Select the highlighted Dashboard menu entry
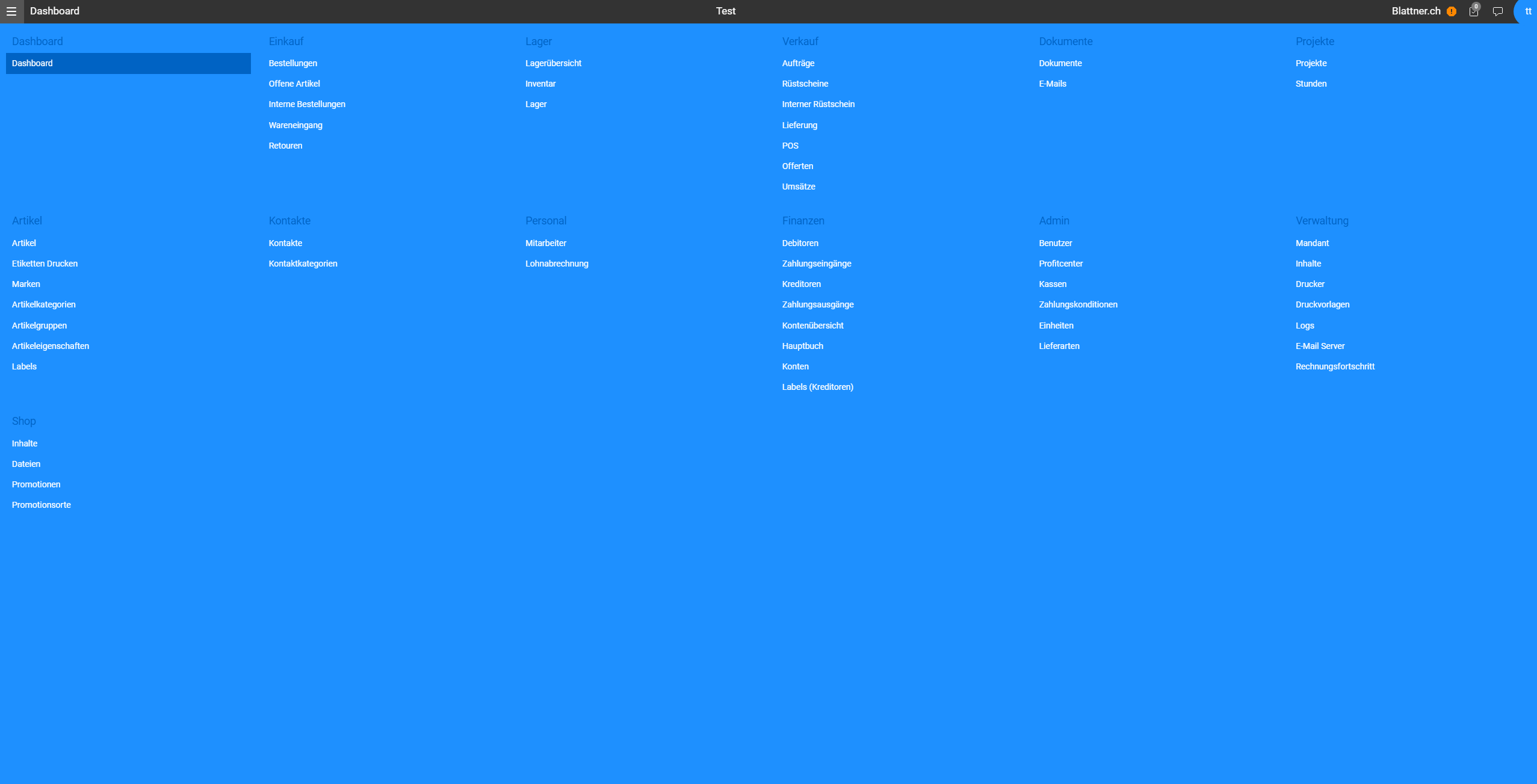The width and height of the screenshot is (1537, 784). click(32, 63)
